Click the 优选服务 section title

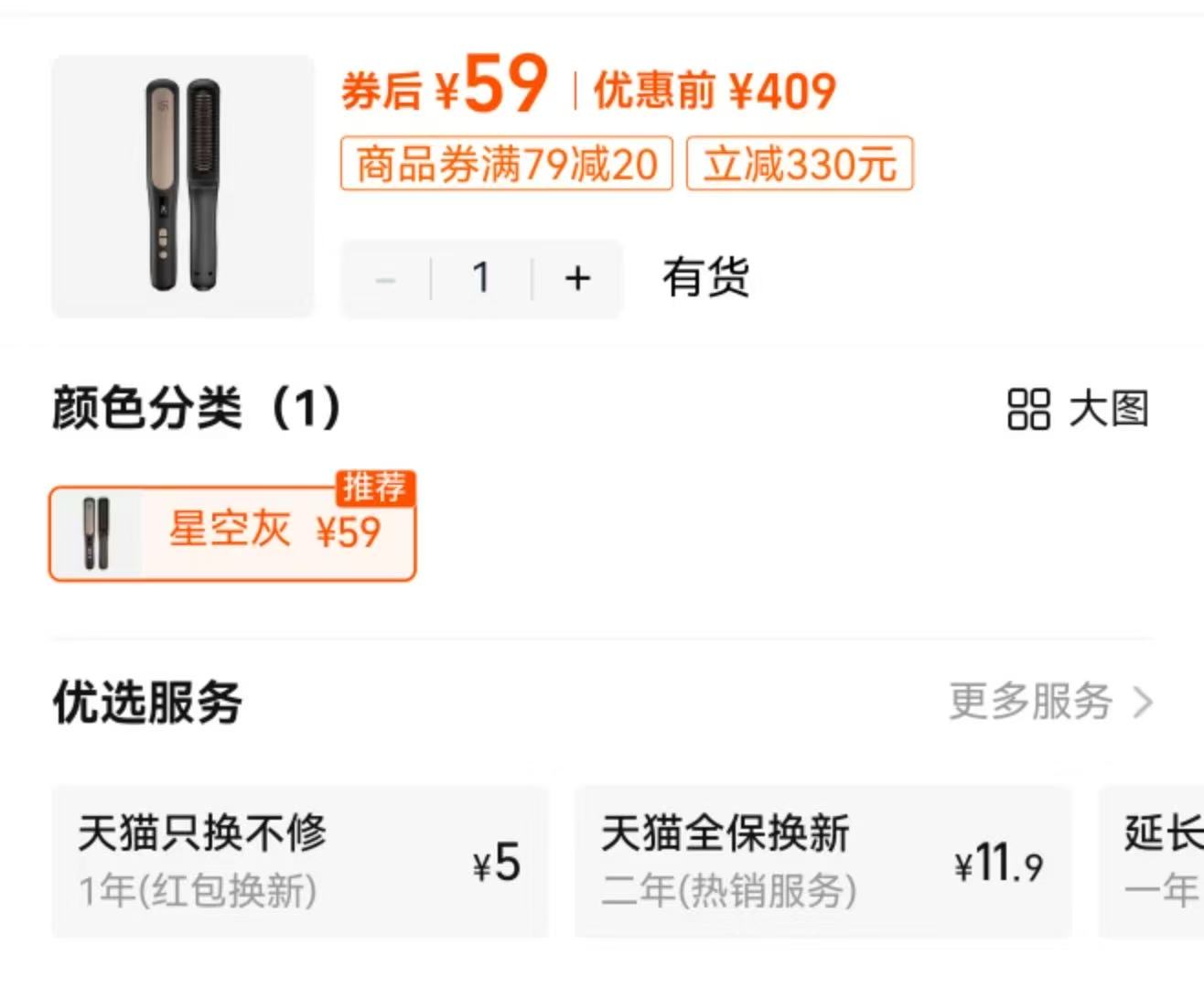(x=146, y=704)
